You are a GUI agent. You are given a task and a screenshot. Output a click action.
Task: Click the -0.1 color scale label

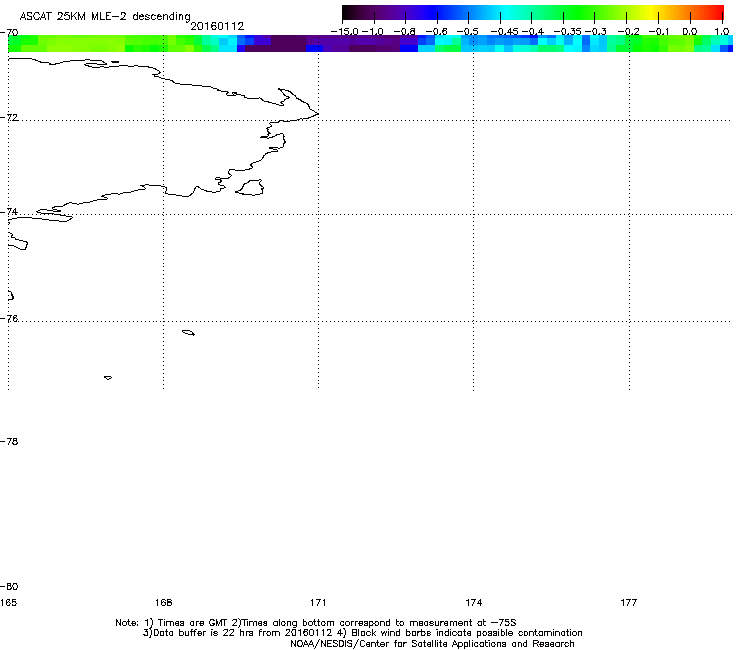659,32
